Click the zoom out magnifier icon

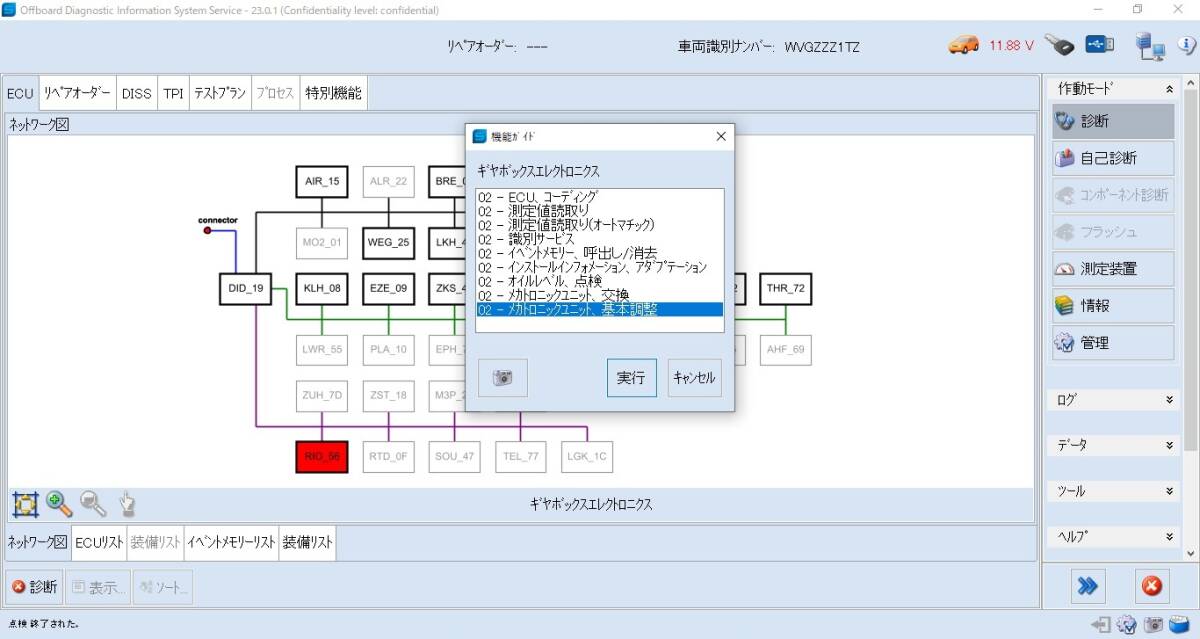tap(93, 503)
